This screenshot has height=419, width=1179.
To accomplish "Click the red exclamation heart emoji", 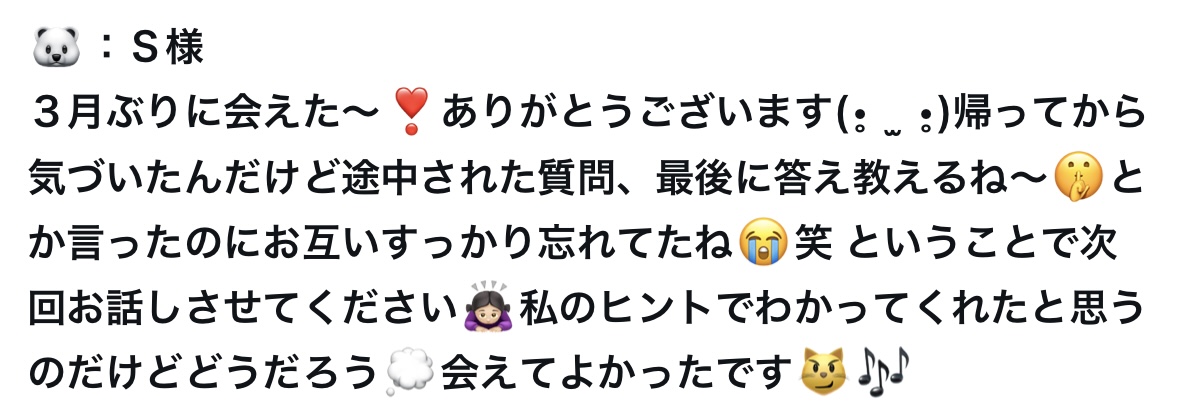I will [411, 112].
